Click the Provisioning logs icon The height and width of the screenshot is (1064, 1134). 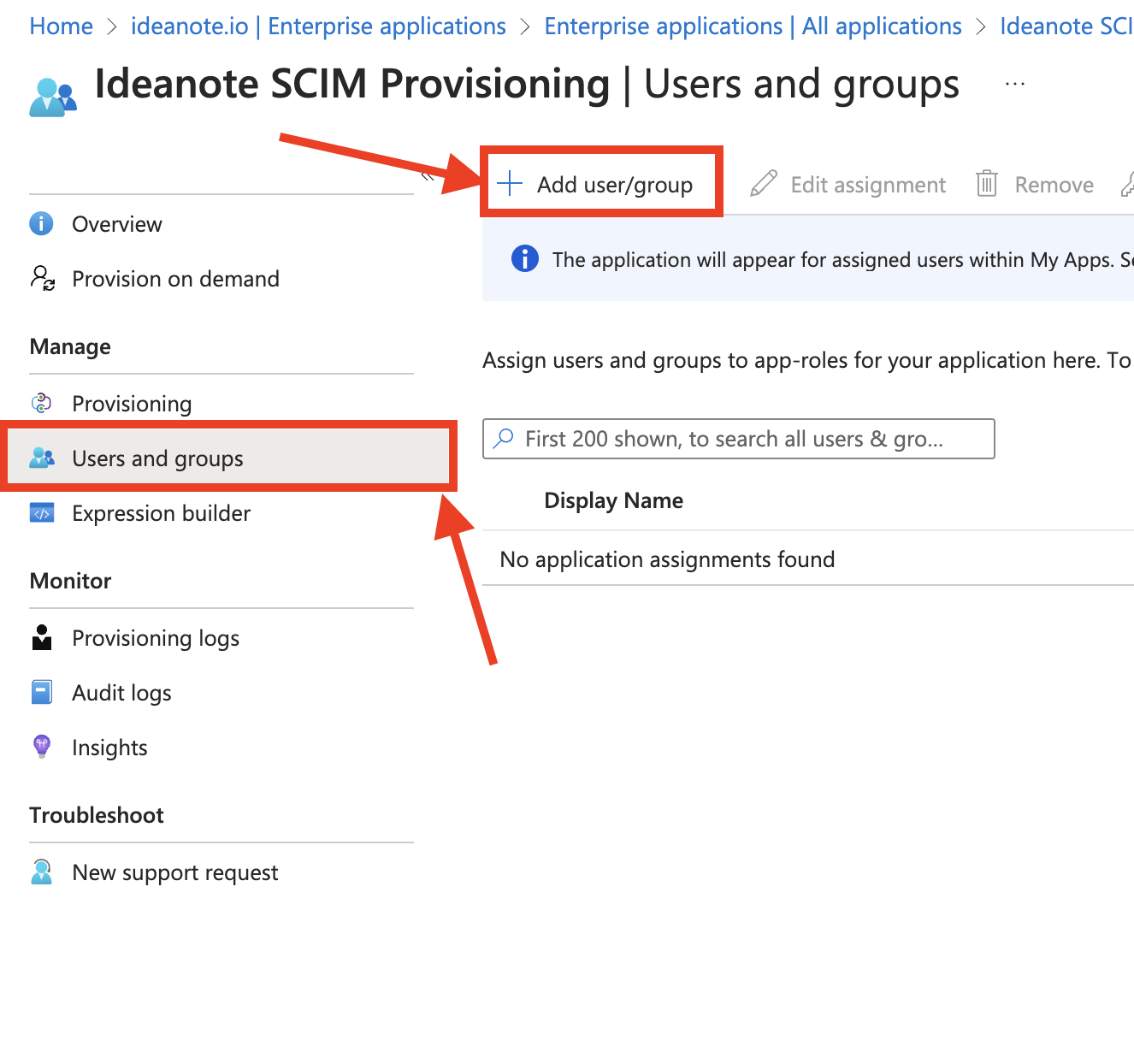click(41, 637)
